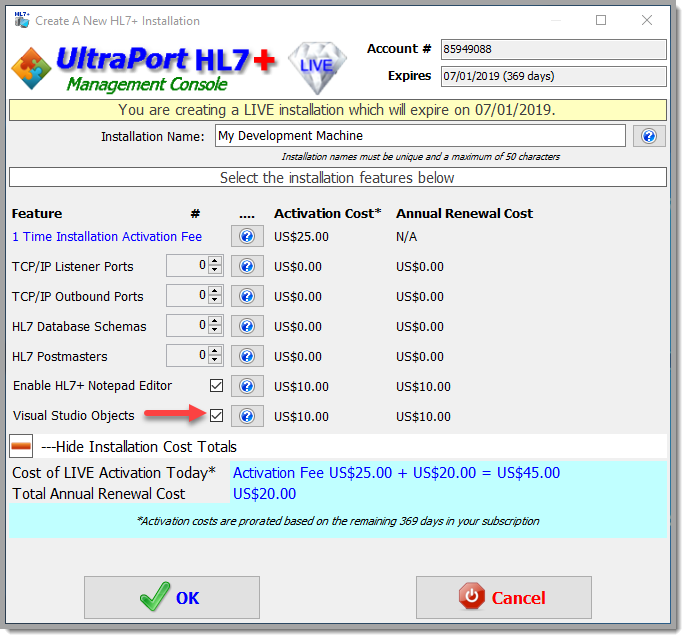687x640 pixels.
Task: Open help for Visual Studio Objects
Action: [247, 416]
